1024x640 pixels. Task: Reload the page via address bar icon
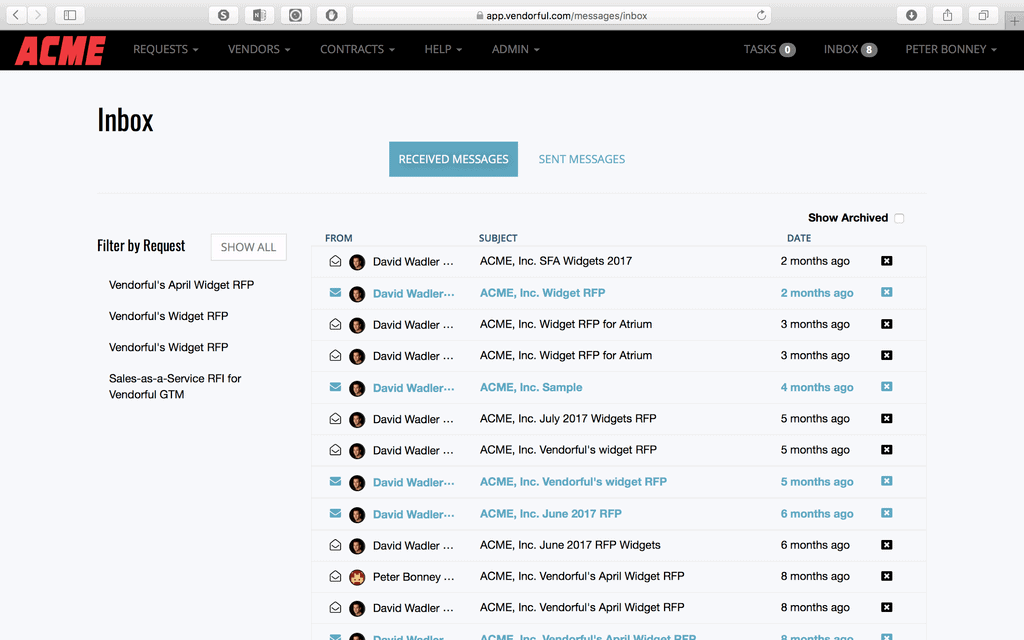pyautogui.click(x=761, y=15)
